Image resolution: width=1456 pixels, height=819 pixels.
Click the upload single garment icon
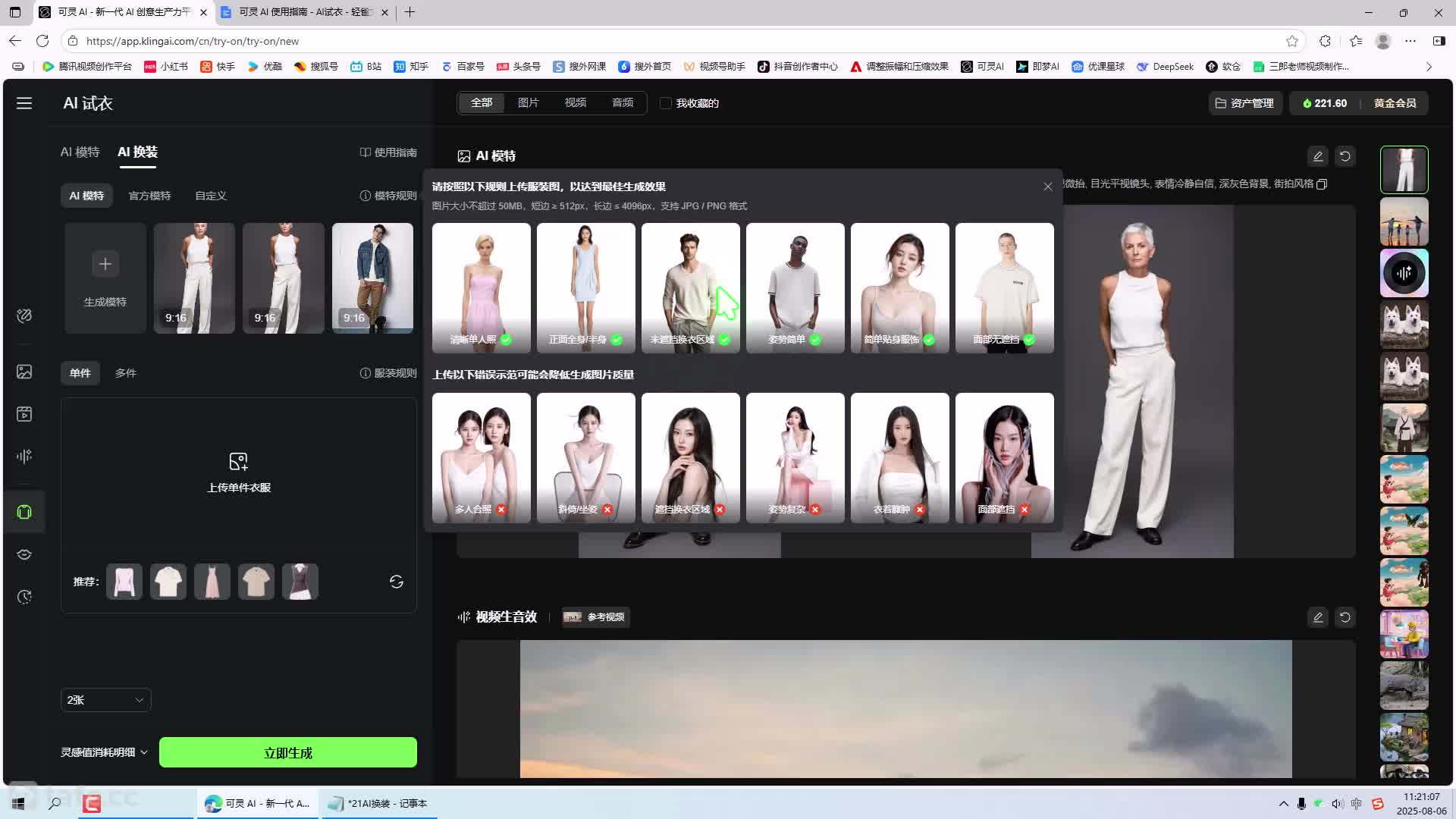pos(238,461)
